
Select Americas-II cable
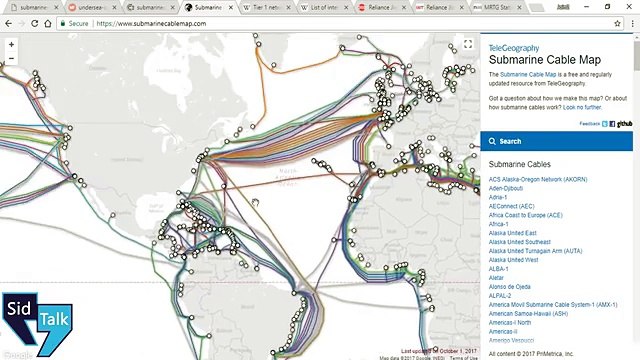click(503, 331)
